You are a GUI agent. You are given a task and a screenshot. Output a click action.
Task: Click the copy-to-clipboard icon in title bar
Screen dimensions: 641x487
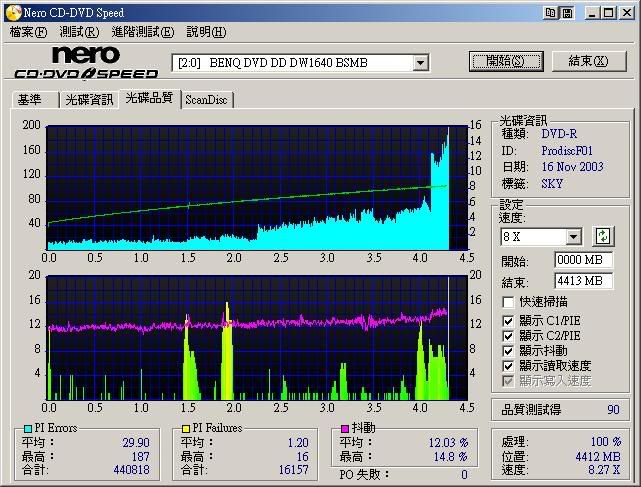pos(551,13)
